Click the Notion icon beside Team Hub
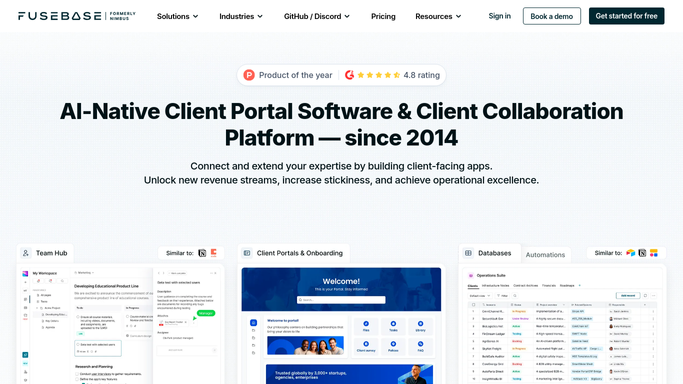Screen dimensions: 683x384 pos(202,253)
